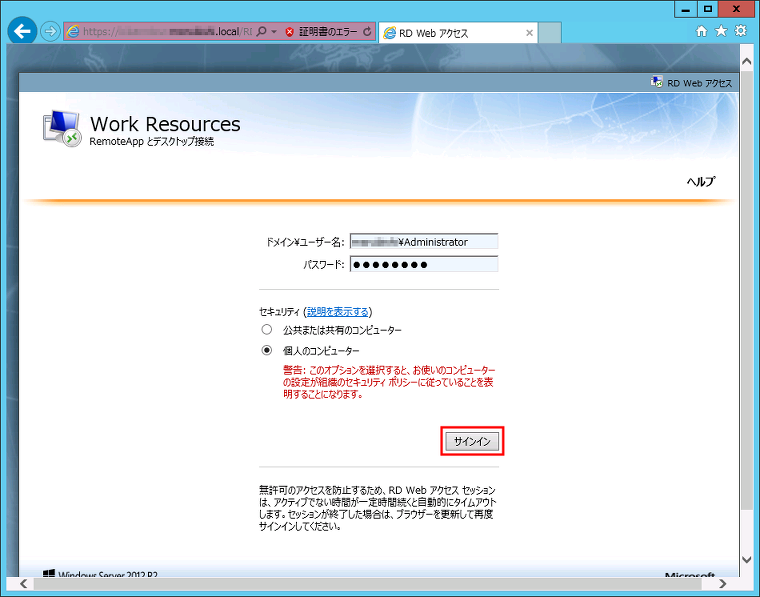This screenshot has height=597, width=760.
Task: Maximize the Internet Explorer window
Action: (x=708, y=9)
